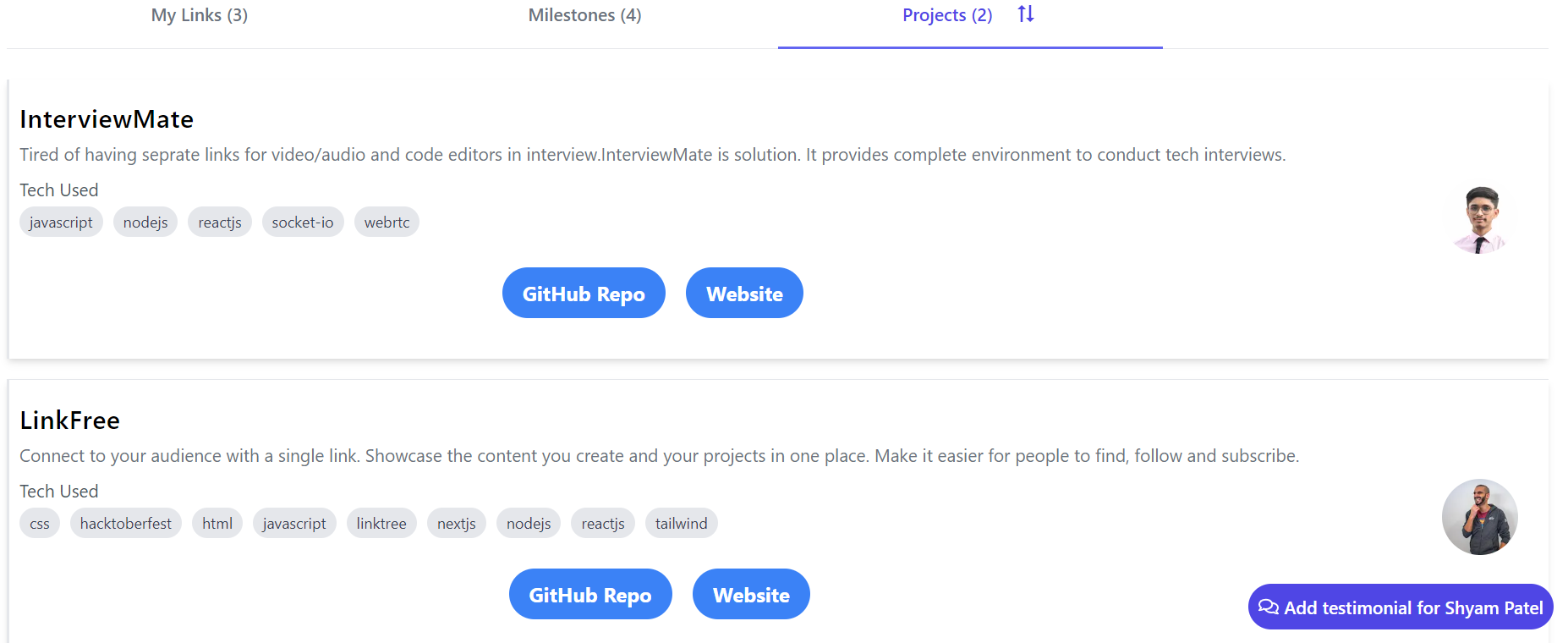The width and height of the screenshot is (1568, 643).
Task: Click the sort arrows icon beside Projects
Action: point(1026,14)
